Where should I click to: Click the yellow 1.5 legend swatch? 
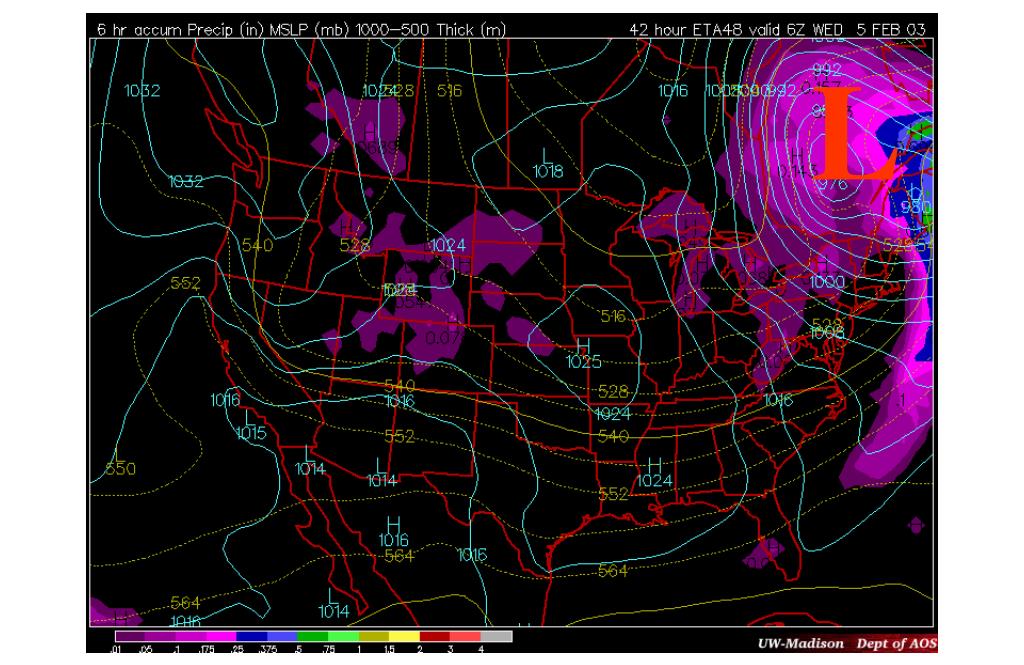(404, 636)
